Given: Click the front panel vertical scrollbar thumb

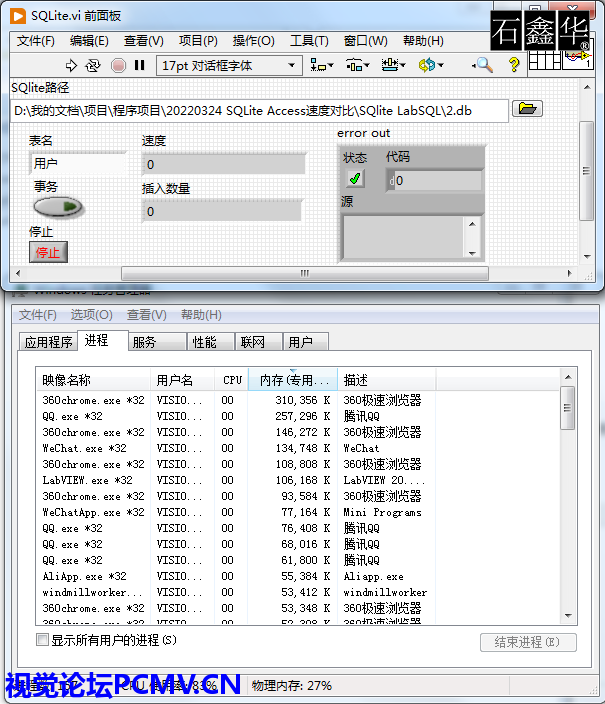Looking at the screenshot, I should 586,171.
